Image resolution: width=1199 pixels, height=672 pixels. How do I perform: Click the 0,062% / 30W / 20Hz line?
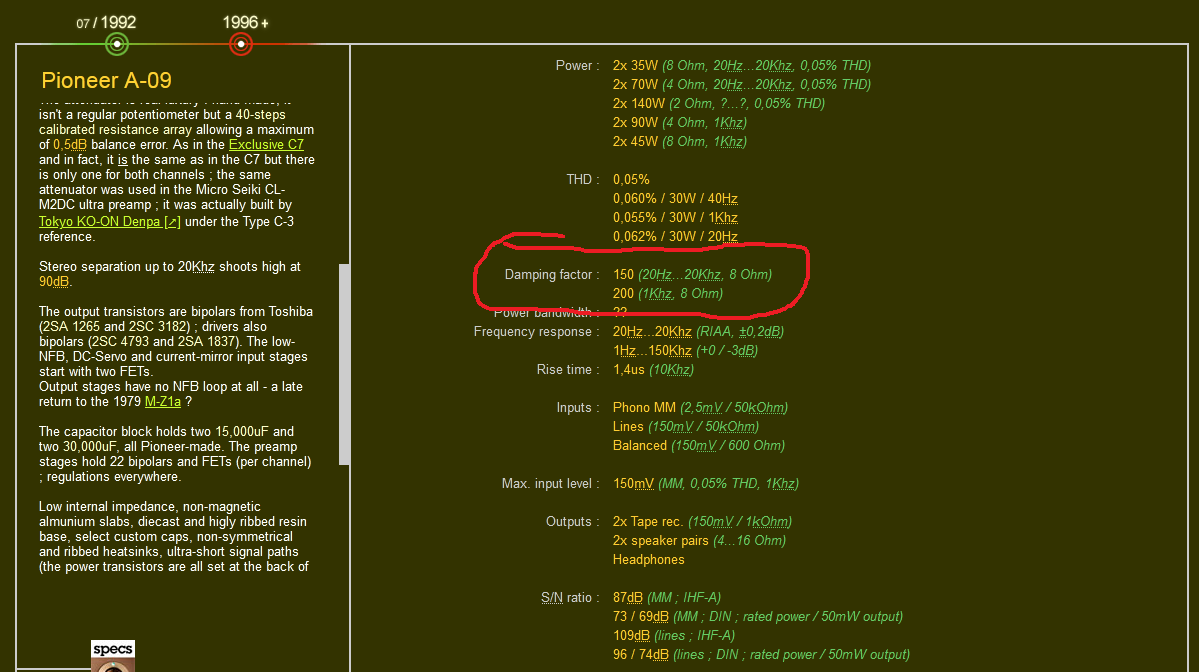675,237
